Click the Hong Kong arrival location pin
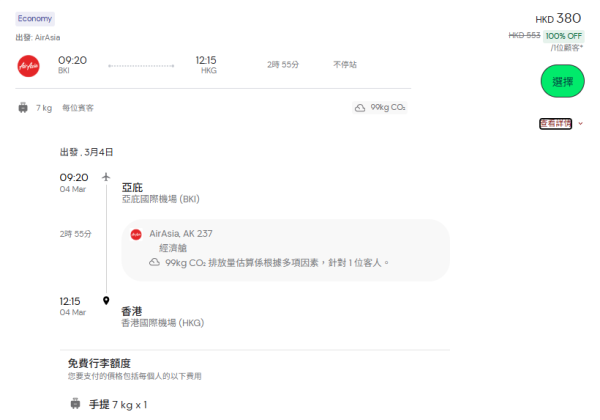The image size is (600, 420). (x=106, y=300)
